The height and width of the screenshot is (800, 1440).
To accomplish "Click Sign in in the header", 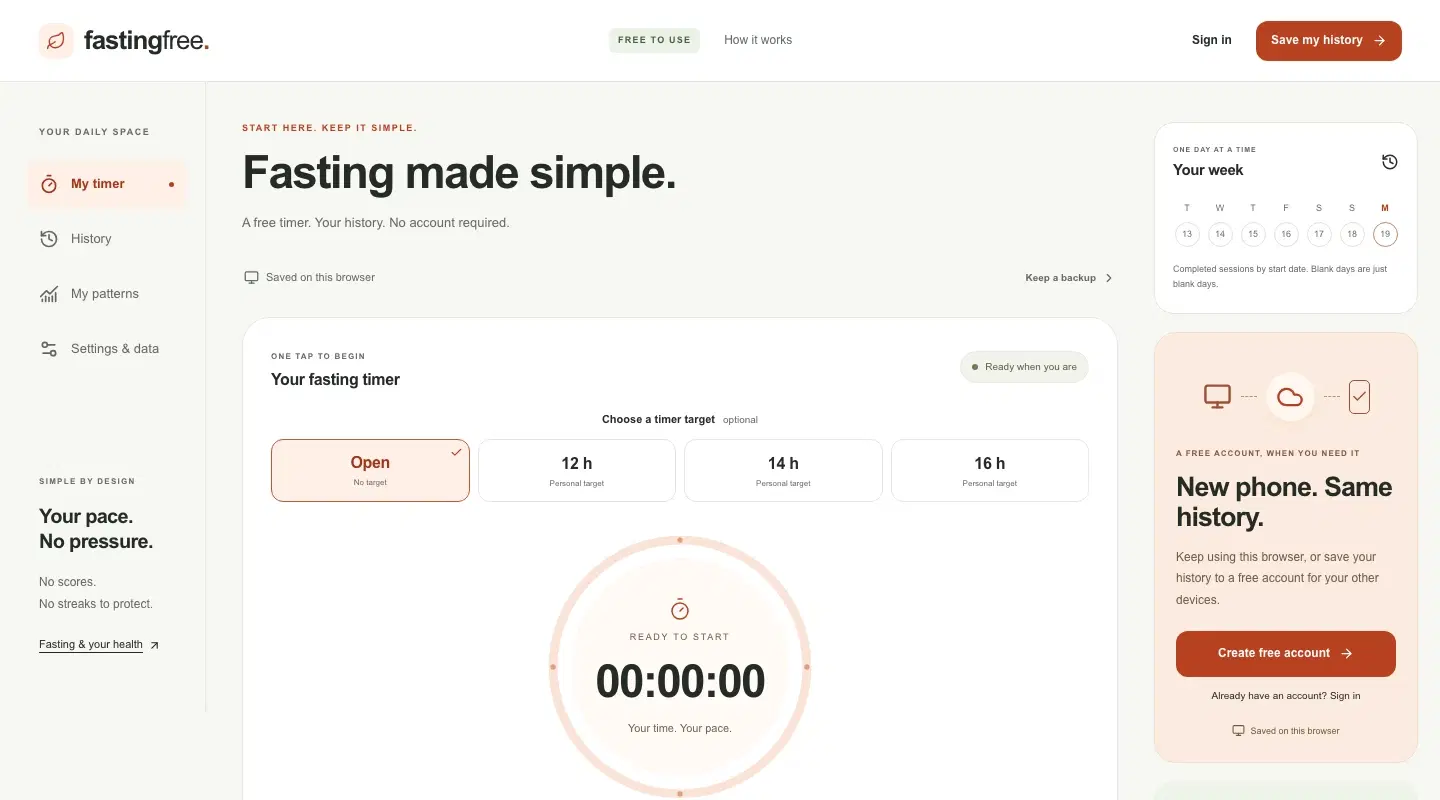I will 1212,40.
